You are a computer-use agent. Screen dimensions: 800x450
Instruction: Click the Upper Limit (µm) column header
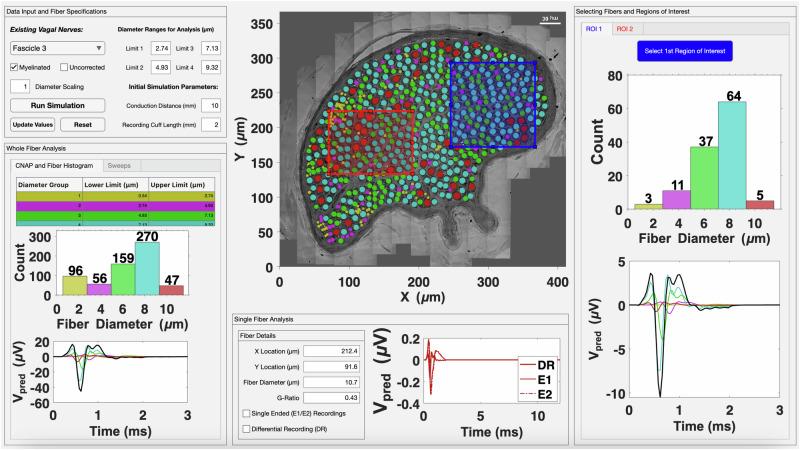click(x=182, y=185)
